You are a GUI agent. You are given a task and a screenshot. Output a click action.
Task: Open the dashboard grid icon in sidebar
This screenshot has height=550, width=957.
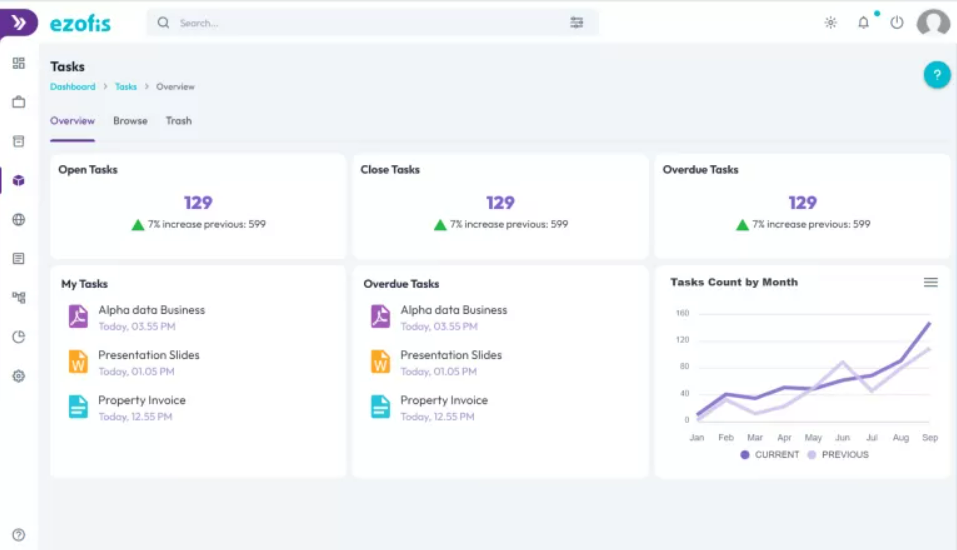pos(18,63)
